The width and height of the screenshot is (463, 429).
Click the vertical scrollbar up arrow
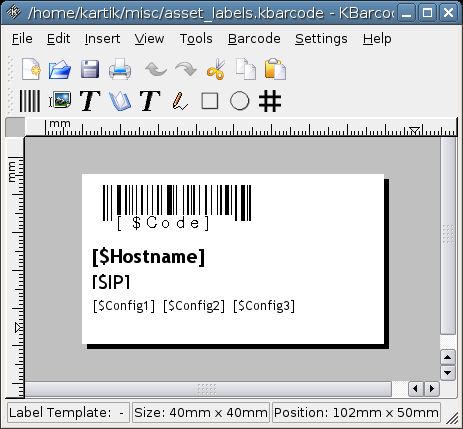coord(448,358)
